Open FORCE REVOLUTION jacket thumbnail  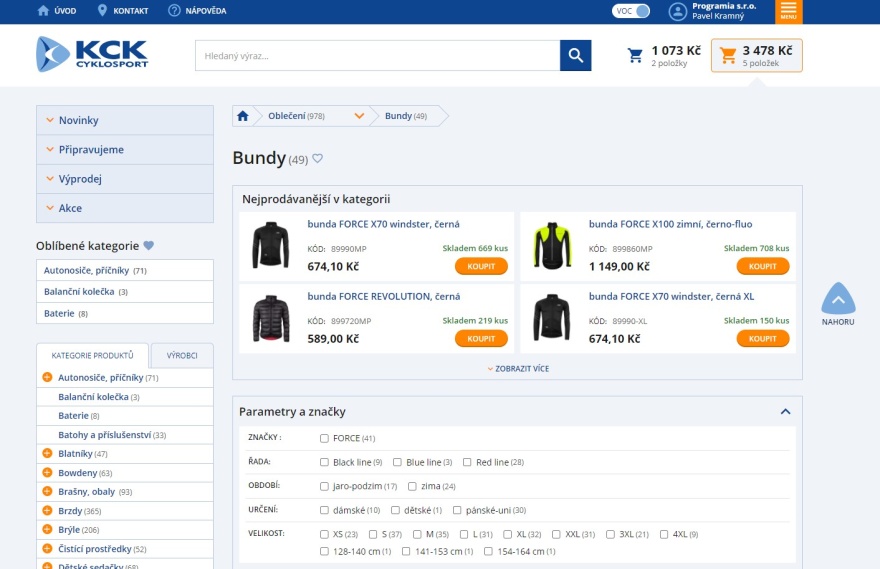[271, 318]
